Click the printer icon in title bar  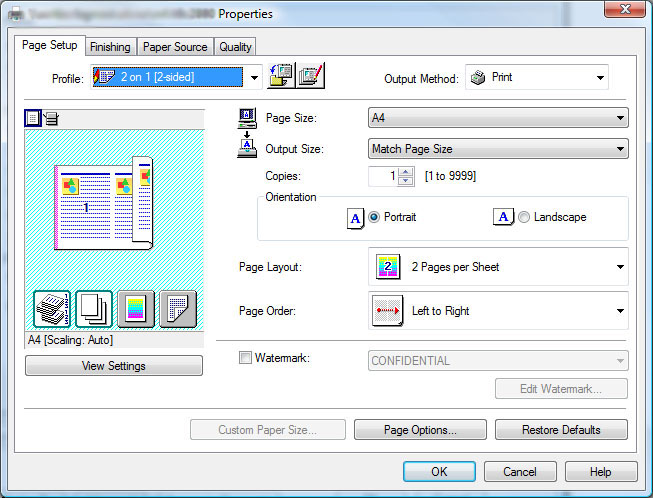click(16, 14)
